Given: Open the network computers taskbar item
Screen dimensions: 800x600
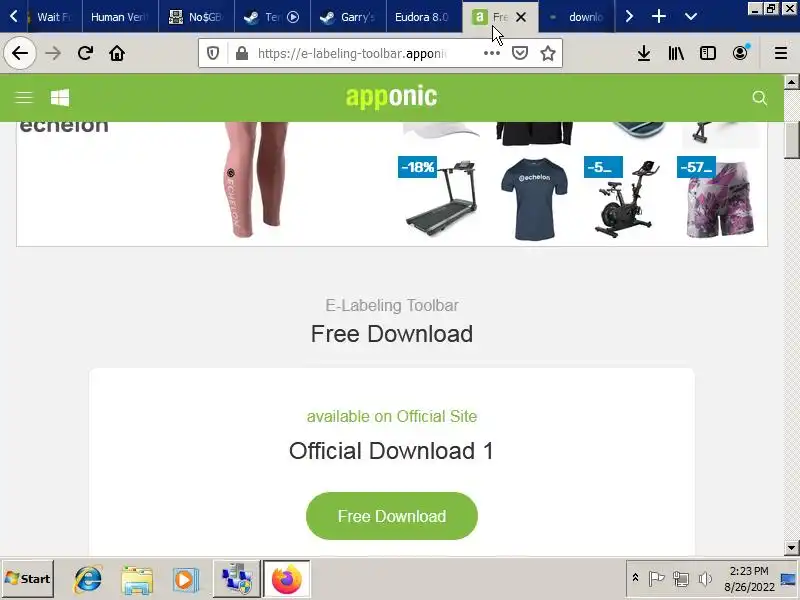Looking at the screenshot, I should click(237, 579).
